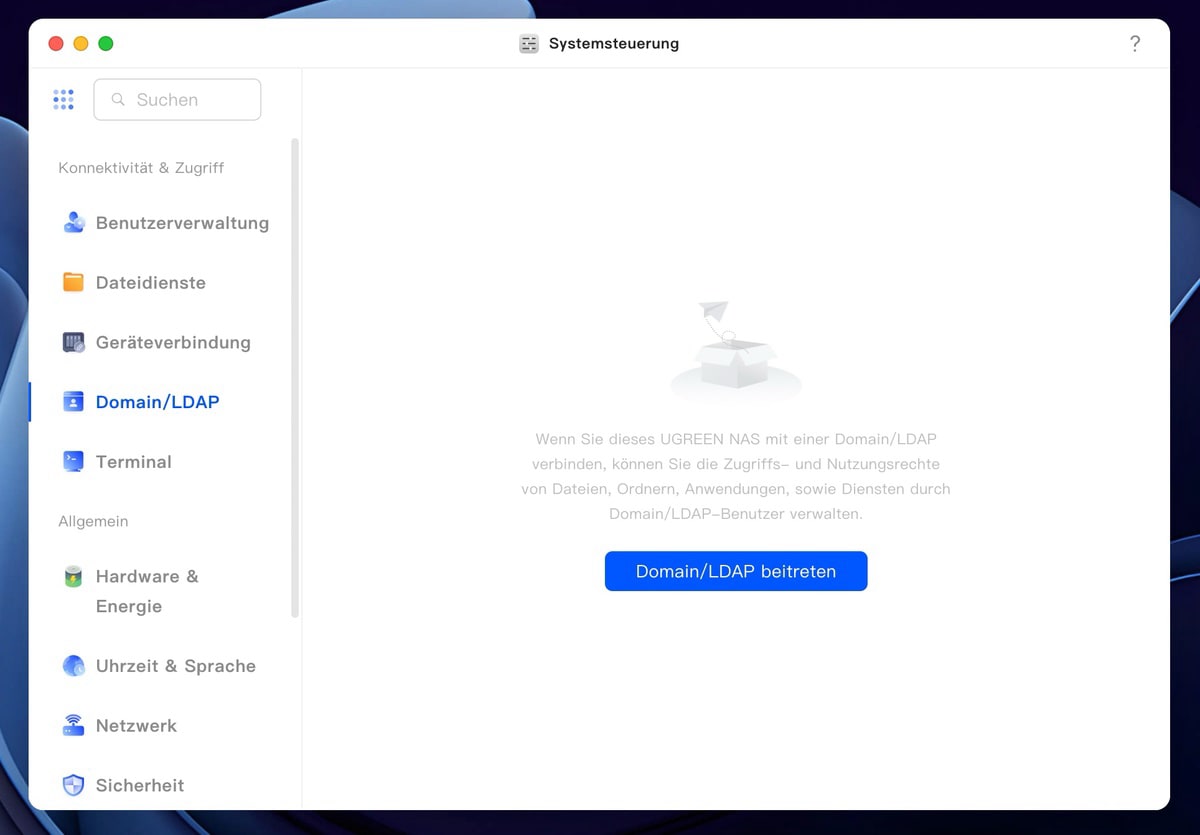Click the Terminal icon in sidebar
Screen dimensions: 1200x835
(73, 461)
